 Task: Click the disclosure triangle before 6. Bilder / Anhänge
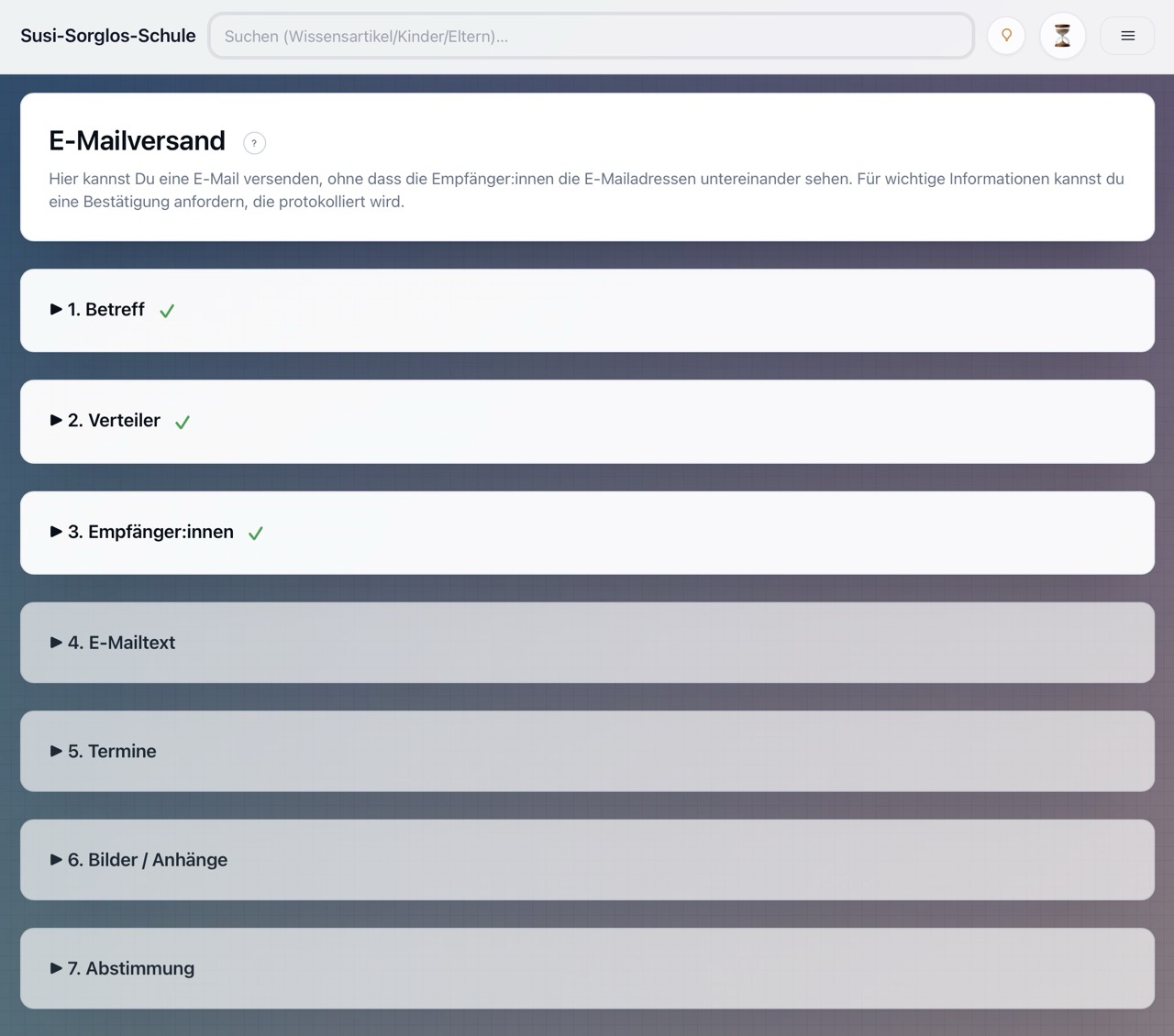click(x=56, y=860)
